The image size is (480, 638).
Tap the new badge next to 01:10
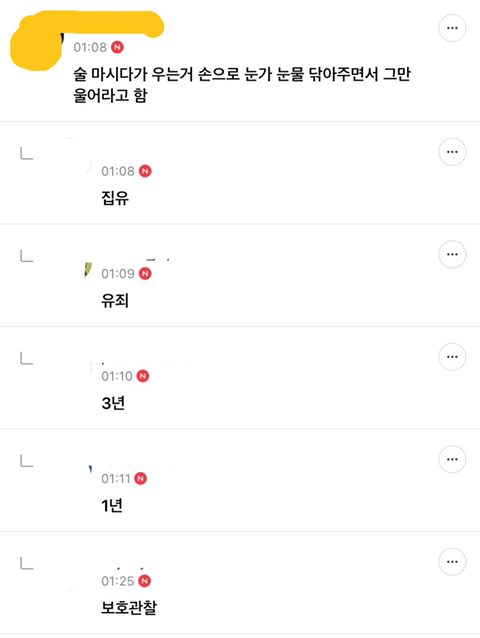coord(143,376)
